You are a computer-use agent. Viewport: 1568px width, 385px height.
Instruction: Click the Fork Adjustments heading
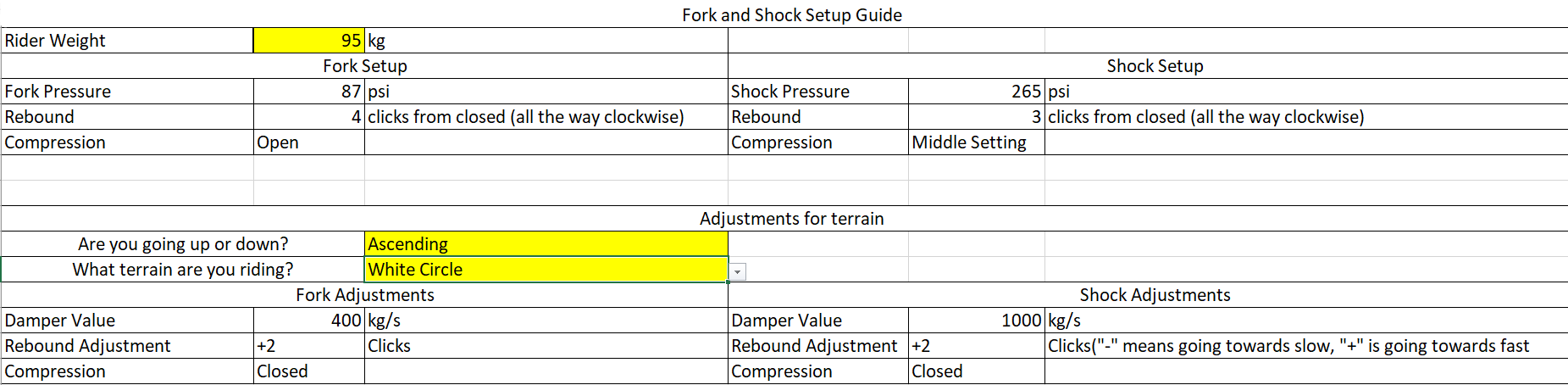[x=365, y=295]
